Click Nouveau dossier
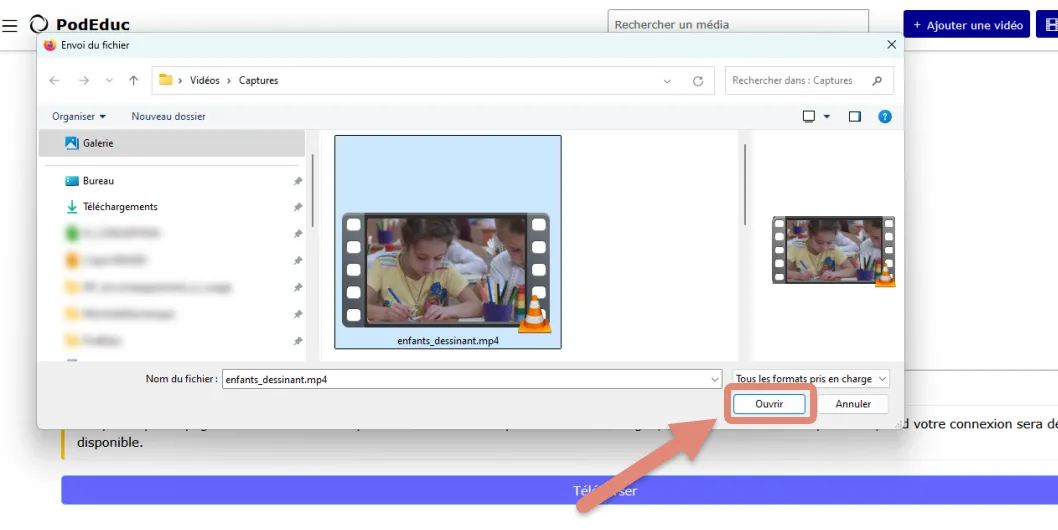Screen dimensions: 1058x530 168,116
